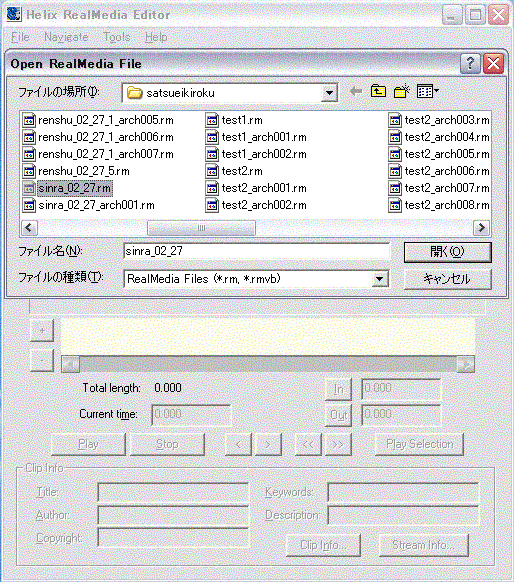This screenshot has width=514, height=582.
Task: Click the horizontal scrollbar thumb of file list
Action: pyautogui.click(x=201, y=228)
